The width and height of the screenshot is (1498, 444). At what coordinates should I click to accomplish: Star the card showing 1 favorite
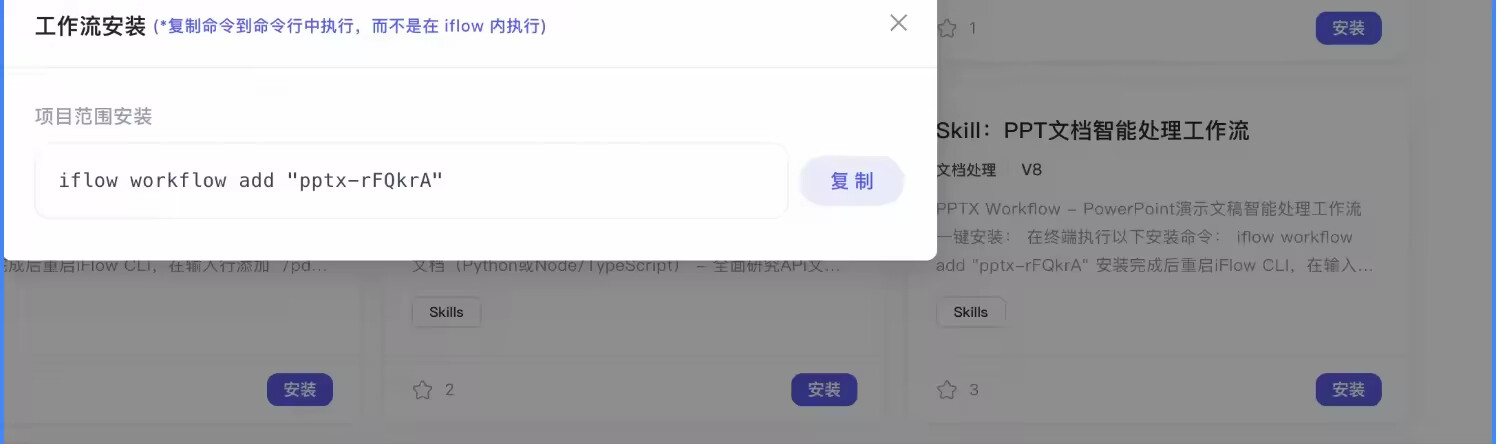tap(946, 28)
